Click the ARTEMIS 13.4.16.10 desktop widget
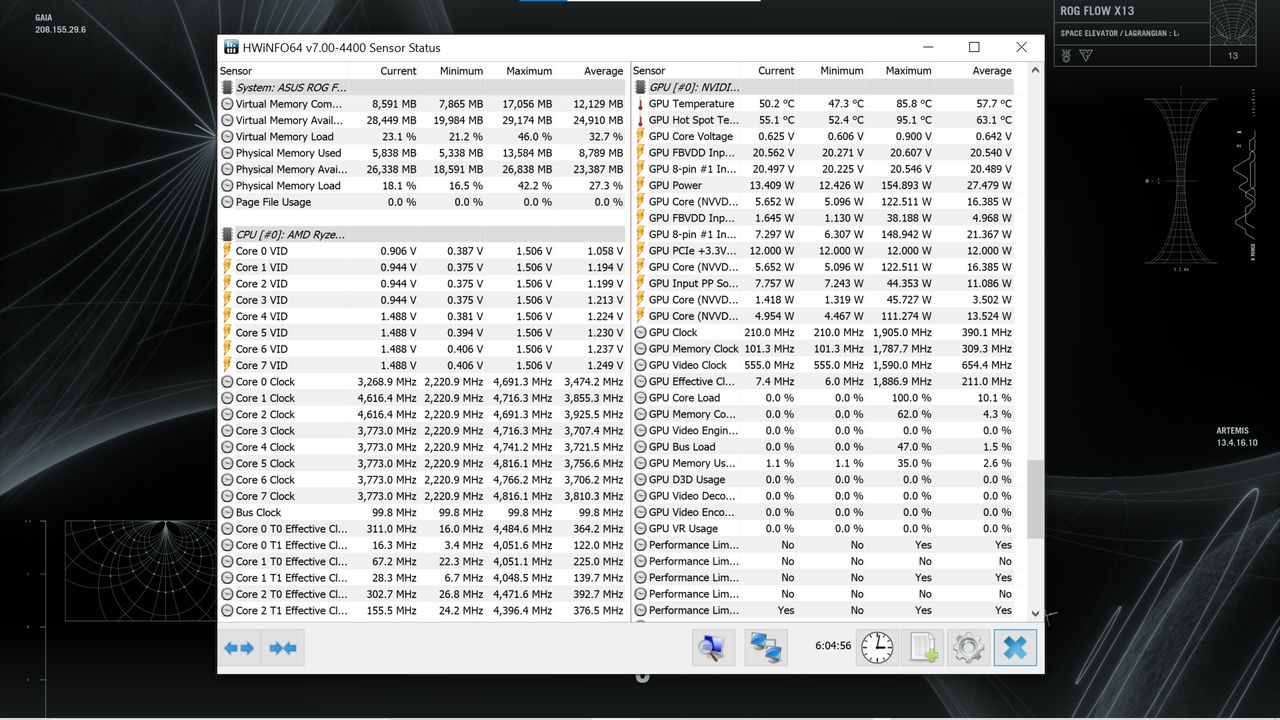This screenshot has width=1280, height=720. pos(1237,437)
